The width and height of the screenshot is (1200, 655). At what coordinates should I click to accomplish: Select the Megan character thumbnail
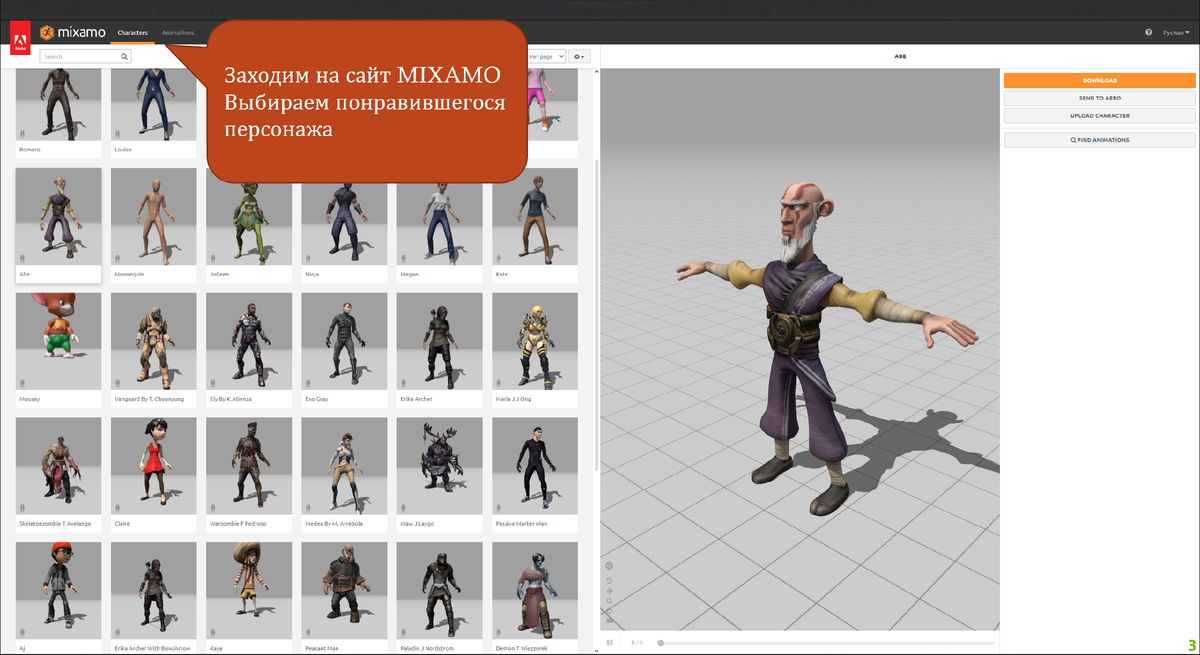[440, 224]
